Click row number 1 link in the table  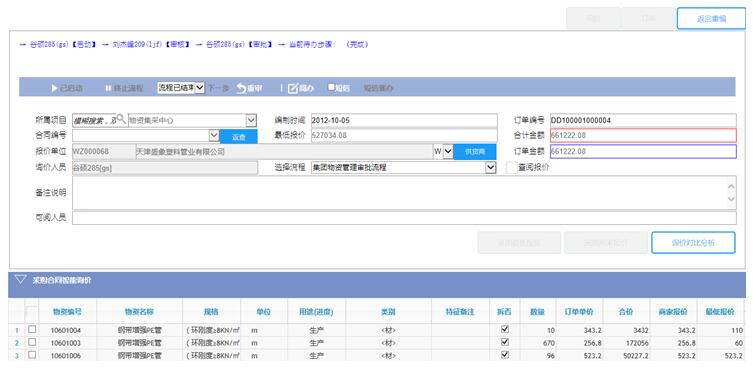16,330
